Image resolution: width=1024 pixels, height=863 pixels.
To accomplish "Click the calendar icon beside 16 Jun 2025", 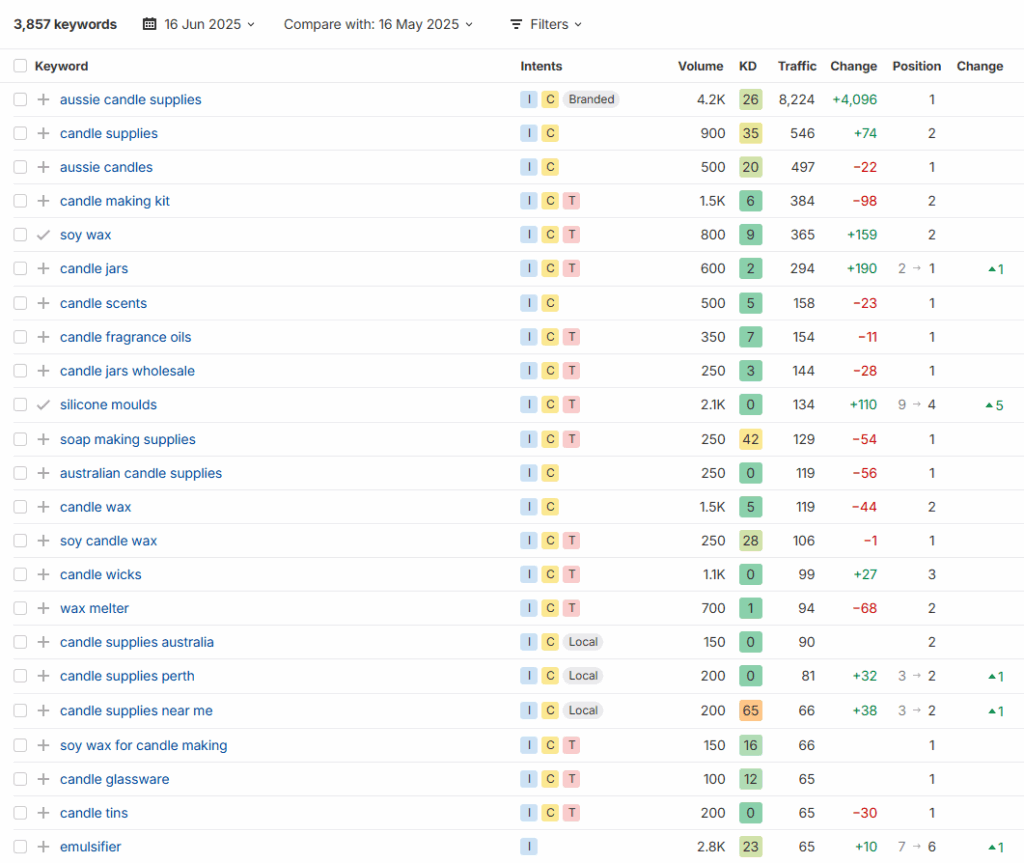I will (x=150, y=24).
